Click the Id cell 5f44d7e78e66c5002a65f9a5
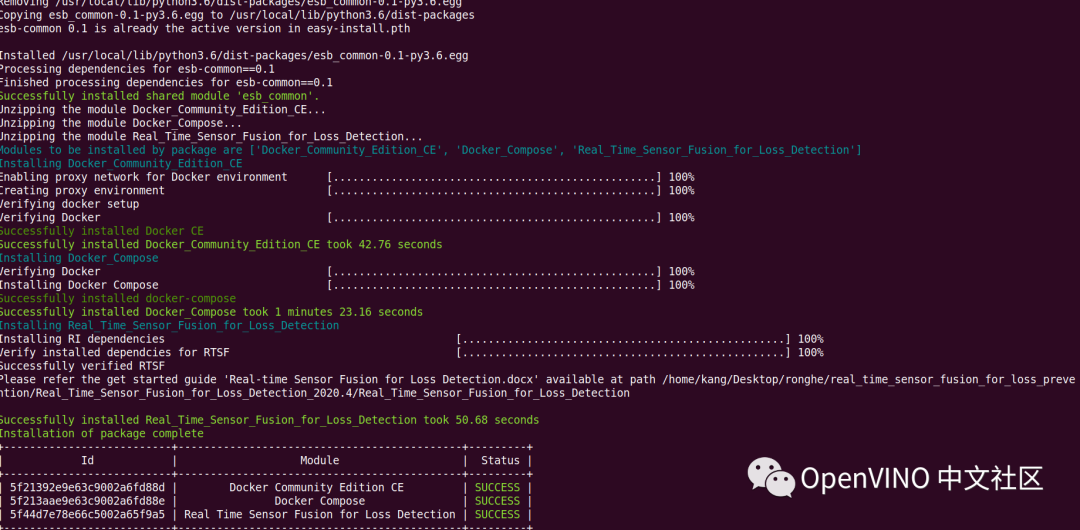 pyautogui.click(x=87, y=514)
